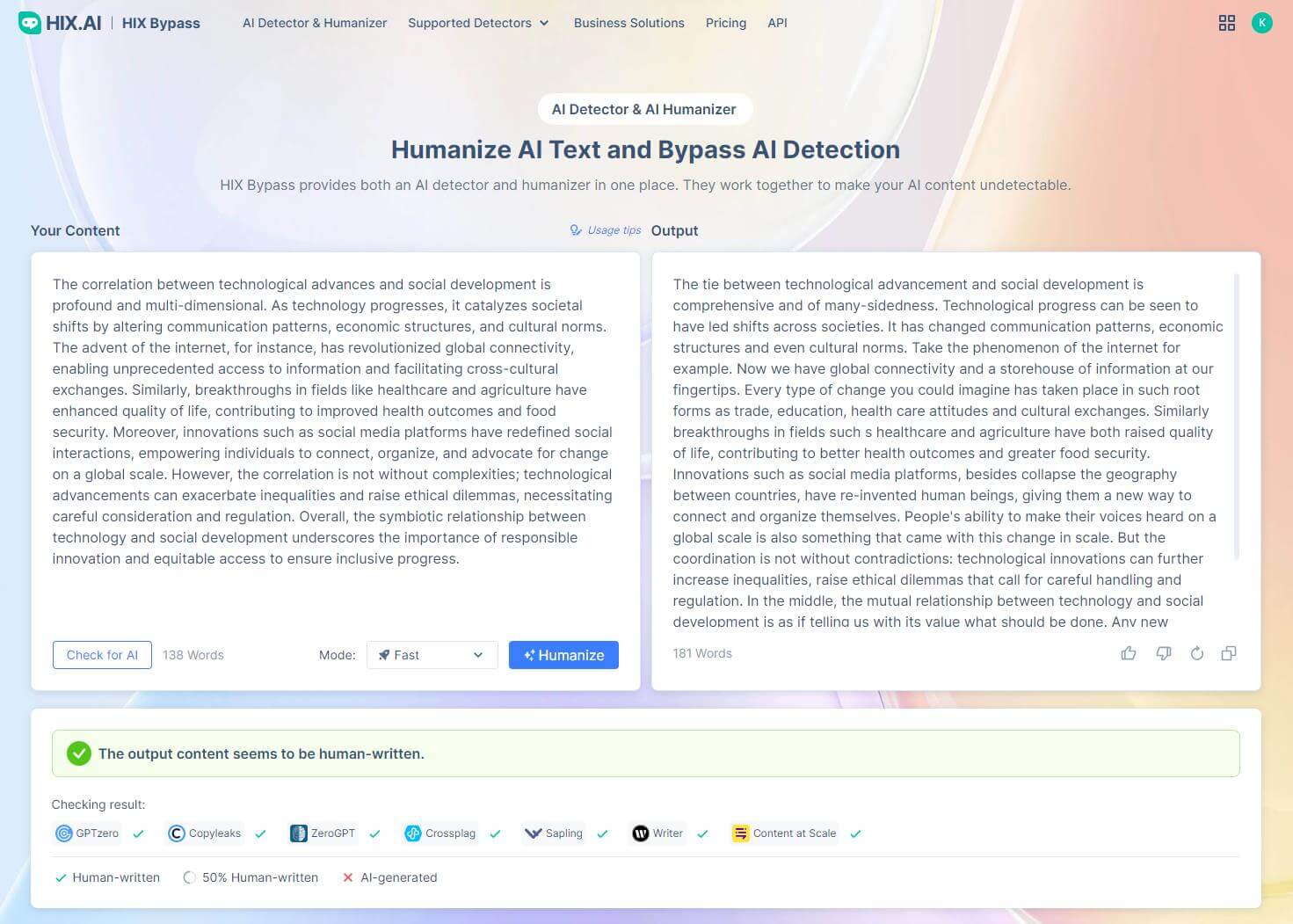Image resolution: width=1293 pixels, height=924 pixels.
Task: Go to the Business Solutions page
Action: click(x=629, y=23)
